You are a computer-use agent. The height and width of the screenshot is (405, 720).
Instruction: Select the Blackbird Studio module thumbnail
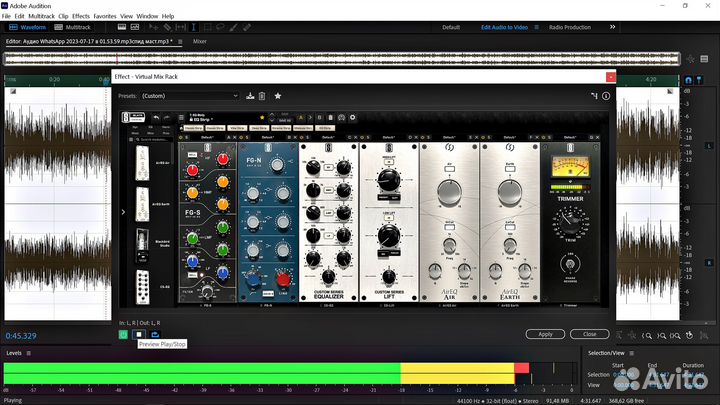pyautogui.click(x=142, y=246)
